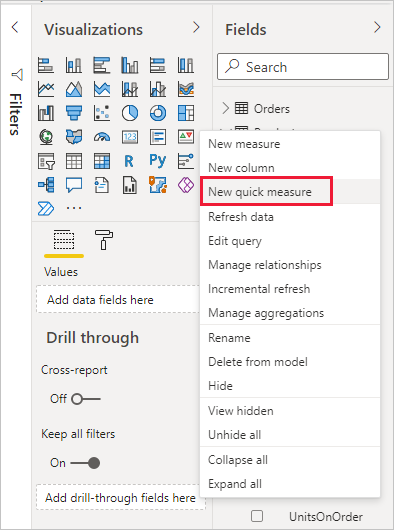Select the Table visual
This screenshot has width=394, height=530.
(x=74, y=161)
